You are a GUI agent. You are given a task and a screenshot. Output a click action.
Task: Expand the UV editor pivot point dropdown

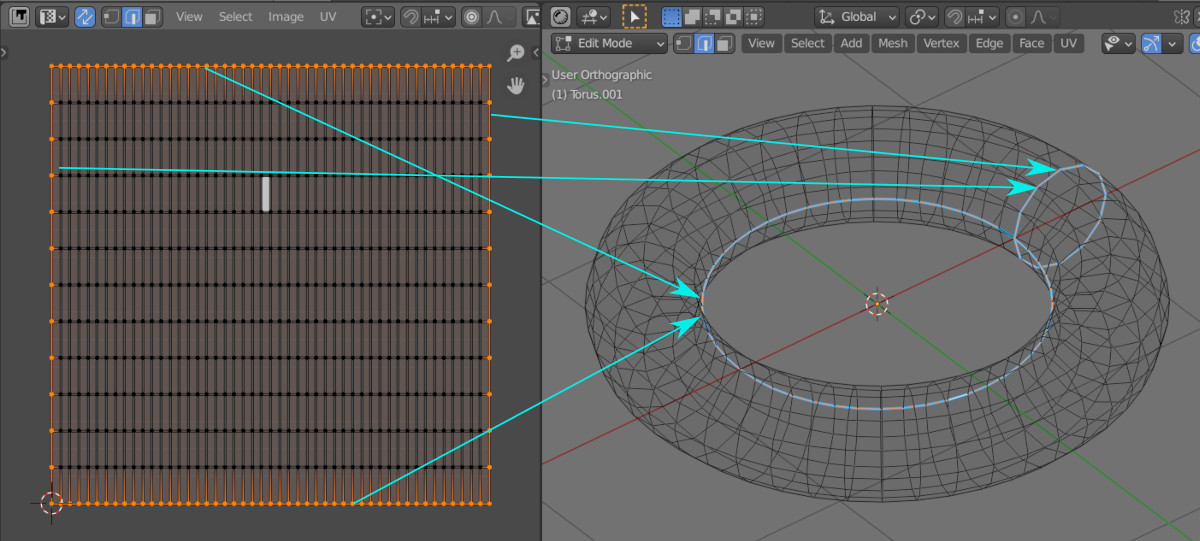pos(378,17)
